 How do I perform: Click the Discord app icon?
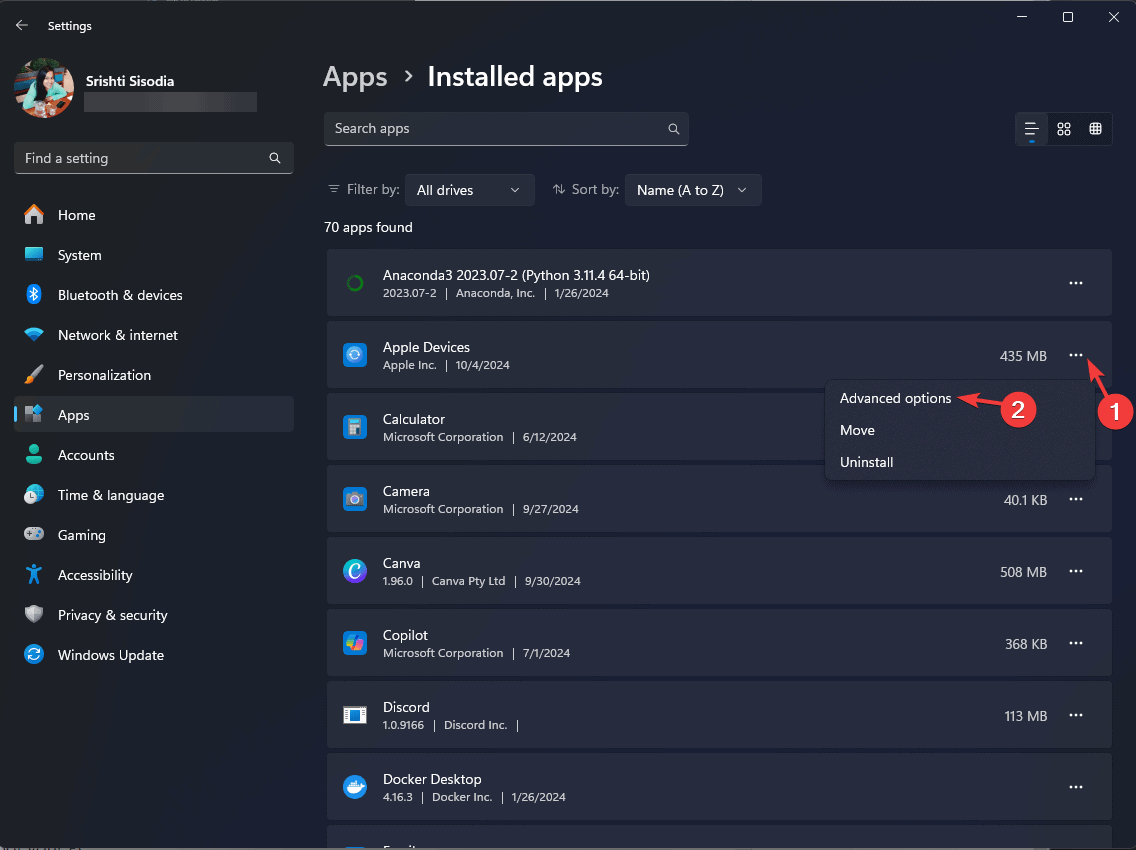(354, 715)
